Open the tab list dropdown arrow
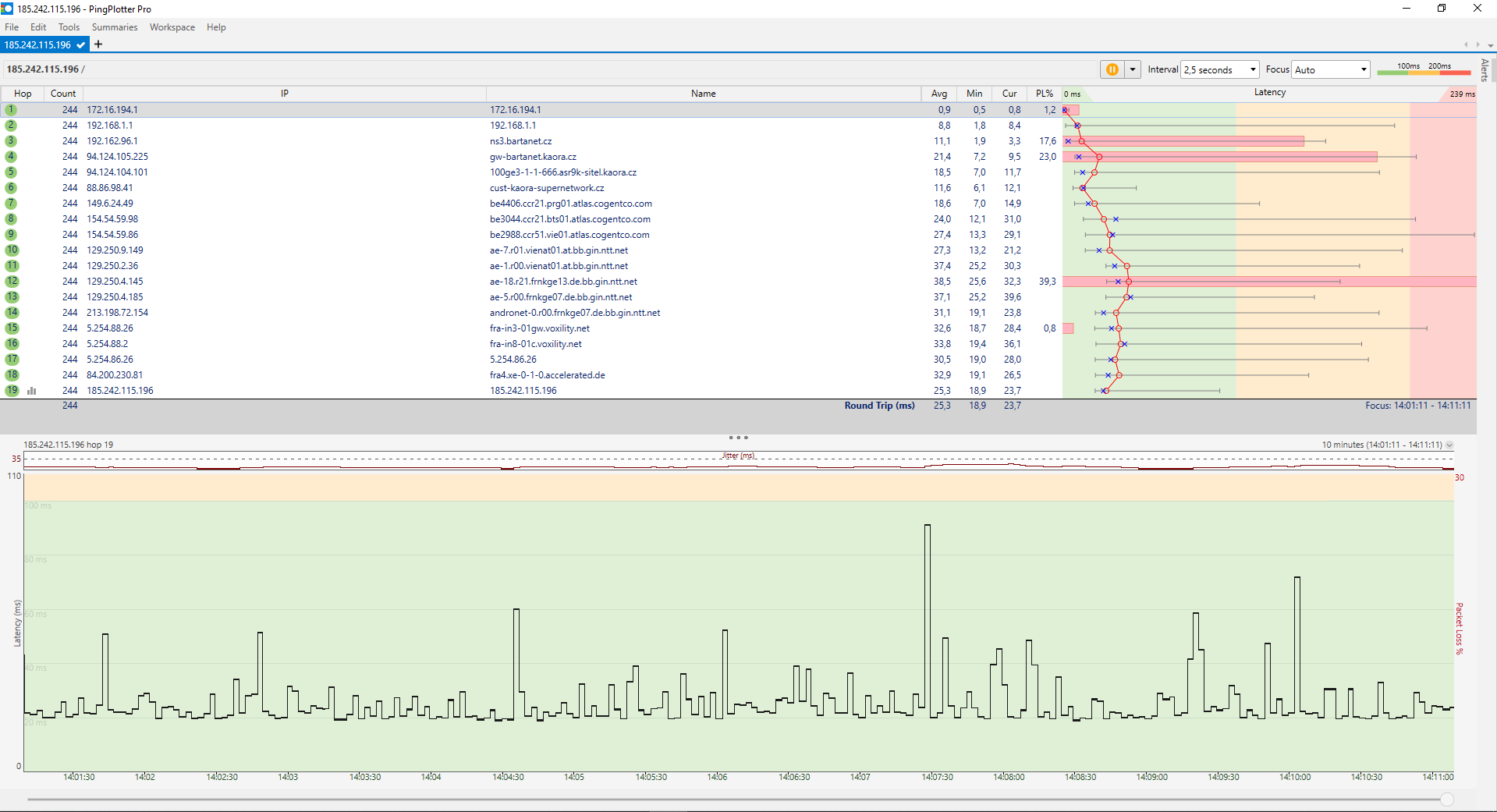This screenshot has height=812, width=1497. [1490, 45]
